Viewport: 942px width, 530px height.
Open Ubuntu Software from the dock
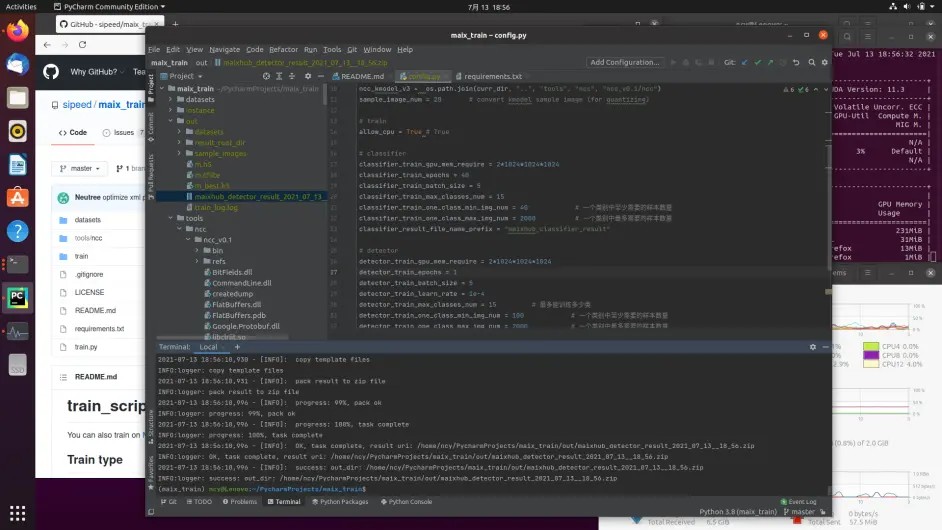(x=17, y=198)
